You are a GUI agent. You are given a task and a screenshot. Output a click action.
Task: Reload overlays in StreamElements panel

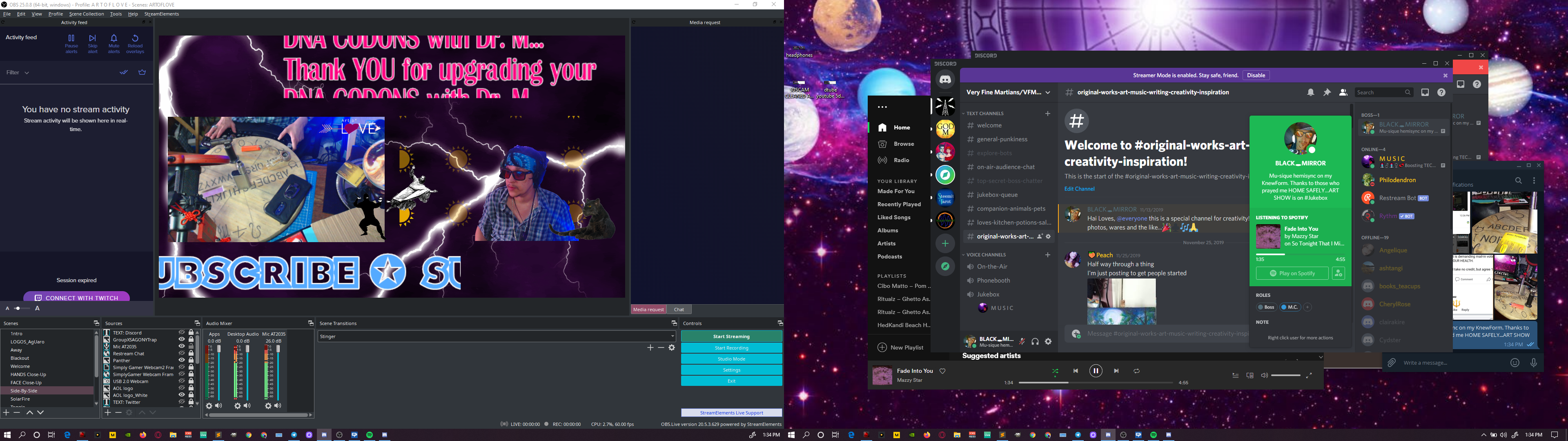point(135,44)
